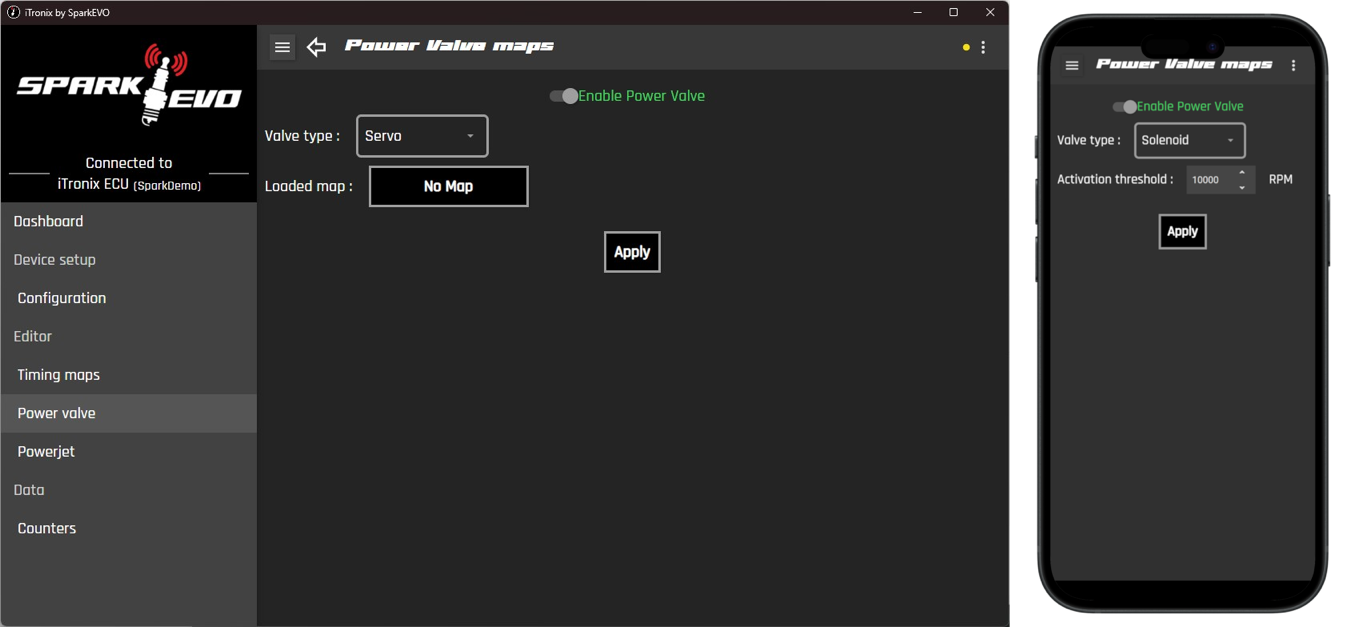Screen dimensions: 1360x627
Task: Open Timing maps in the sidebar
Action: pos(59,375)
